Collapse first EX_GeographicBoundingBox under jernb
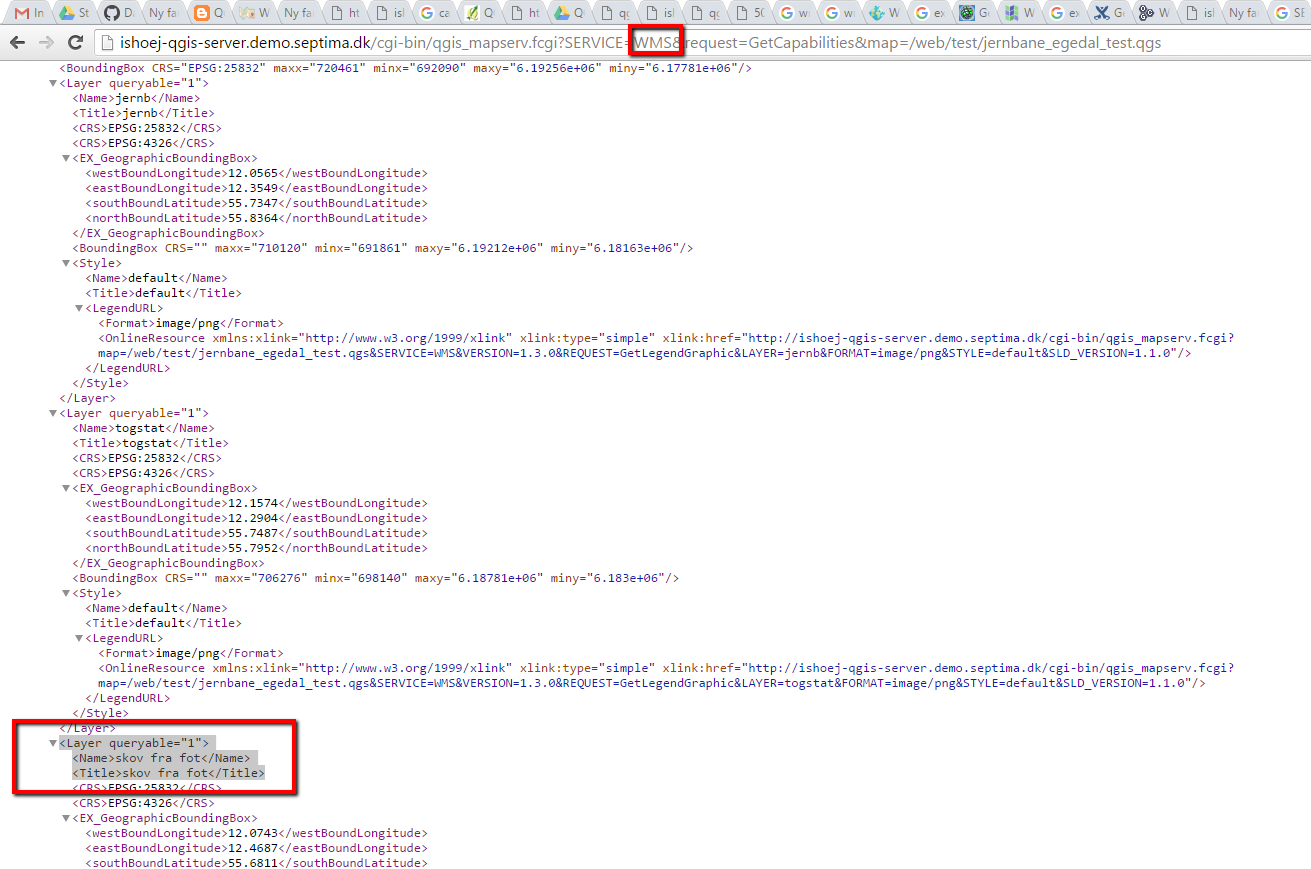The width and height of the screenshot is (1311, 869). click(x=65, y=158)
